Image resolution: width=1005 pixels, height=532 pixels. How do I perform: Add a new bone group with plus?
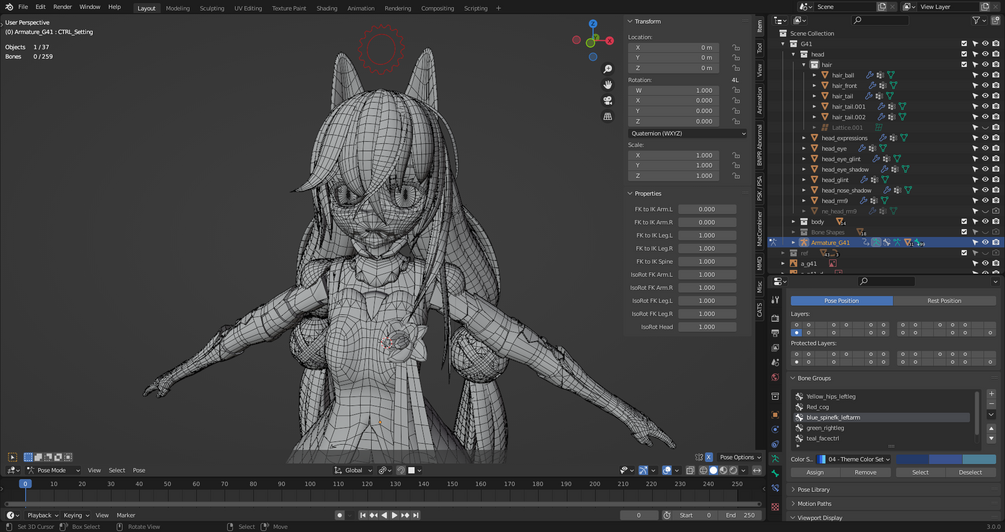(x=992, y=394)
